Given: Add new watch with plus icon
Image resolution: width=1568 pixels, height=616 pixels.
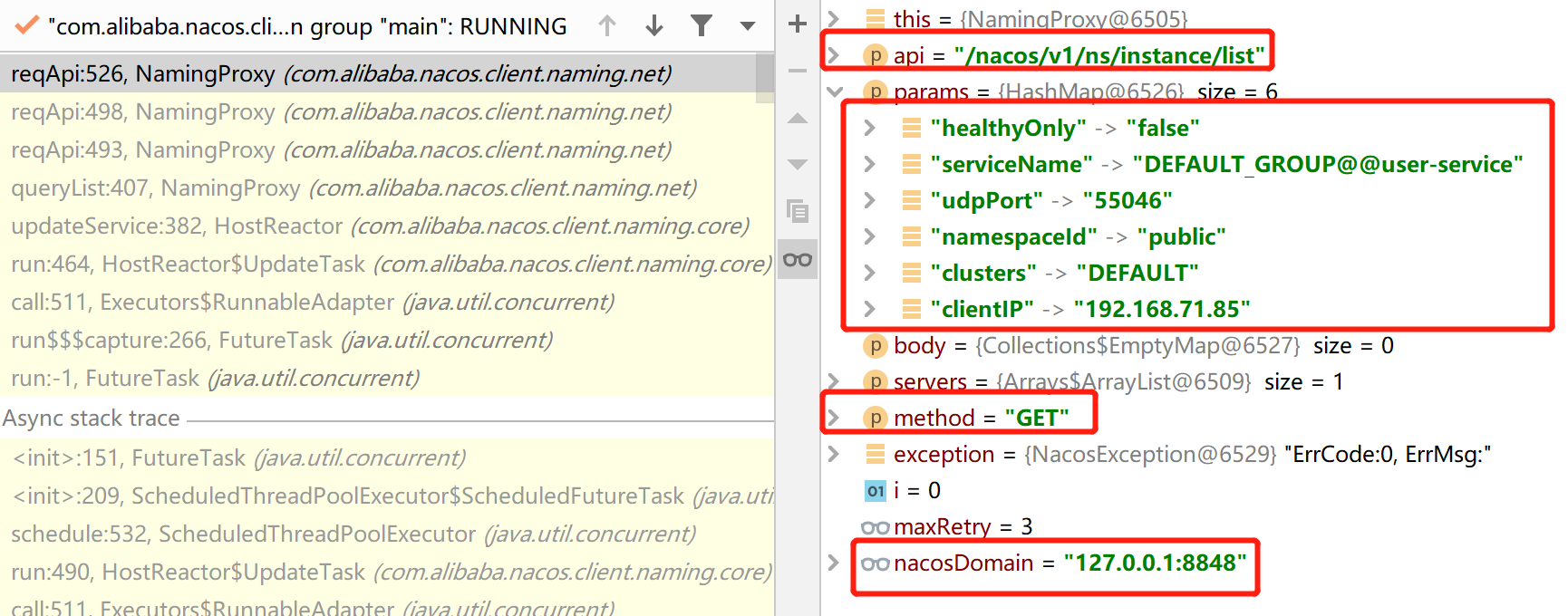Looking at the screenshot, I should pyautogui.click(x=798, y=24).
